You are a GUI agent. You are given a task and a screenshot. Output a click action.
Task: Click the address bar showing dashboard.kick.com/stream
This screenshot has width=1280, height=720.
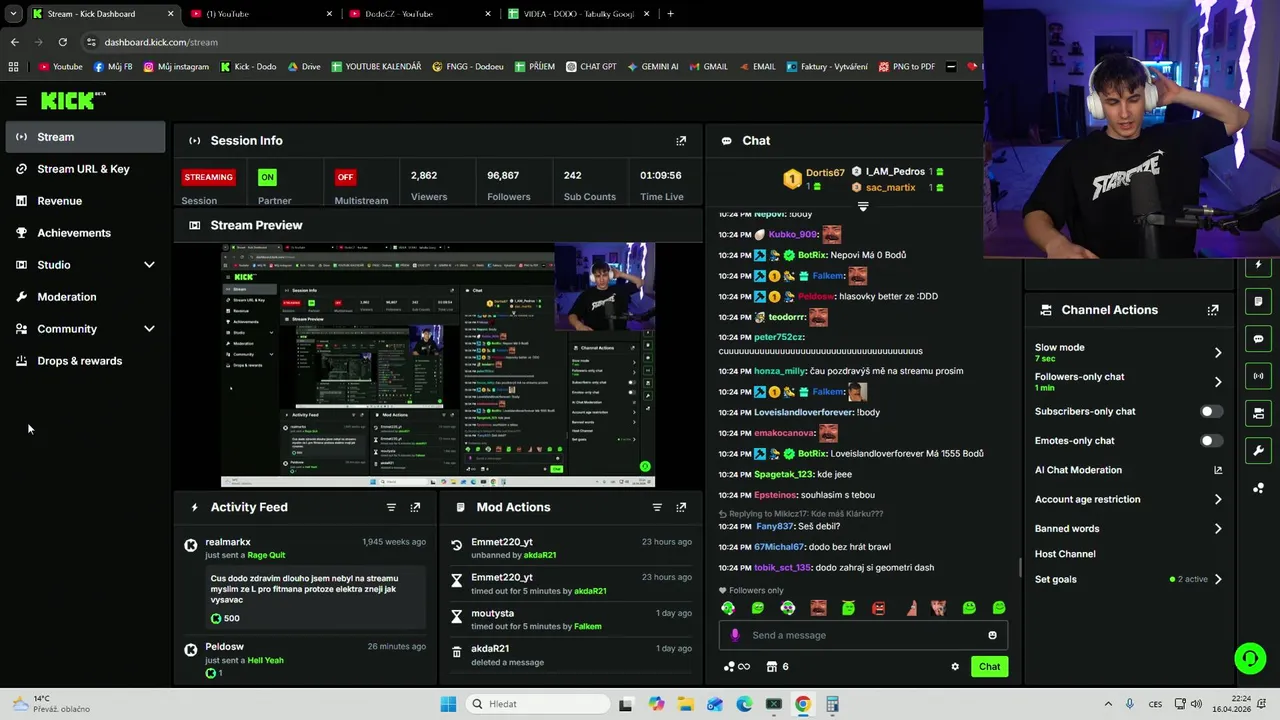pos(530,42)
